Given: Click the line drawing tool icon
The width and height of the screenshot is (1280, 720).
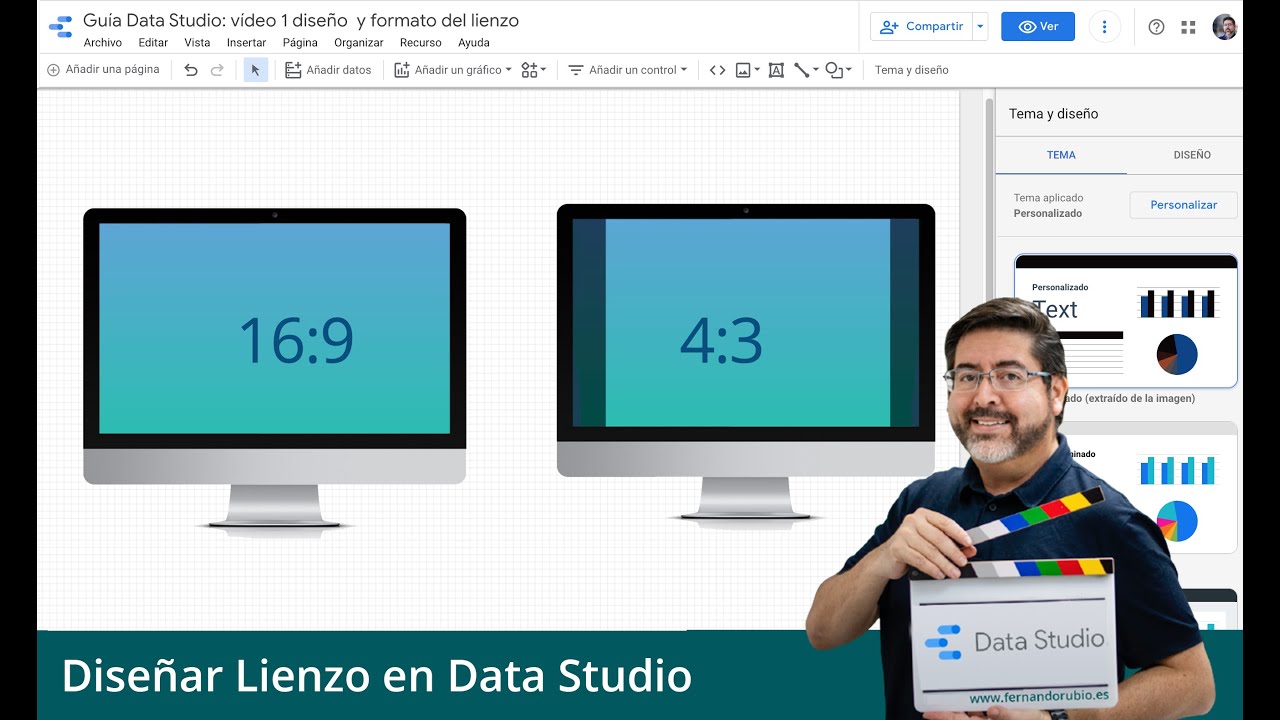Looking at the screenshot, I should (x=802, y=70).
